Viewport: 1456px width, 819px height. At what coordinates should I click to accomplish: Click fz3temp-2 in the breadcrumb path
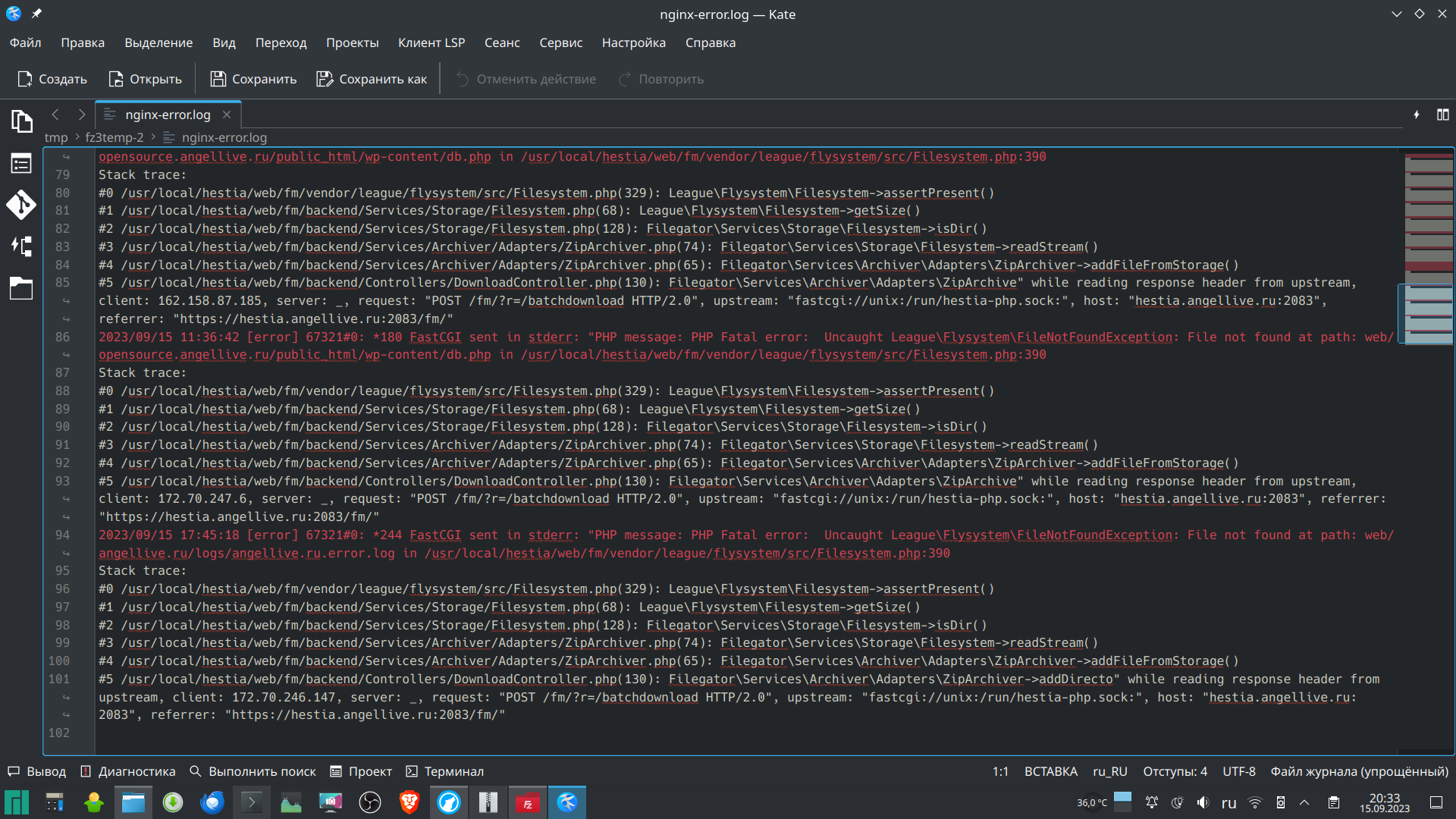coord(114,137)
